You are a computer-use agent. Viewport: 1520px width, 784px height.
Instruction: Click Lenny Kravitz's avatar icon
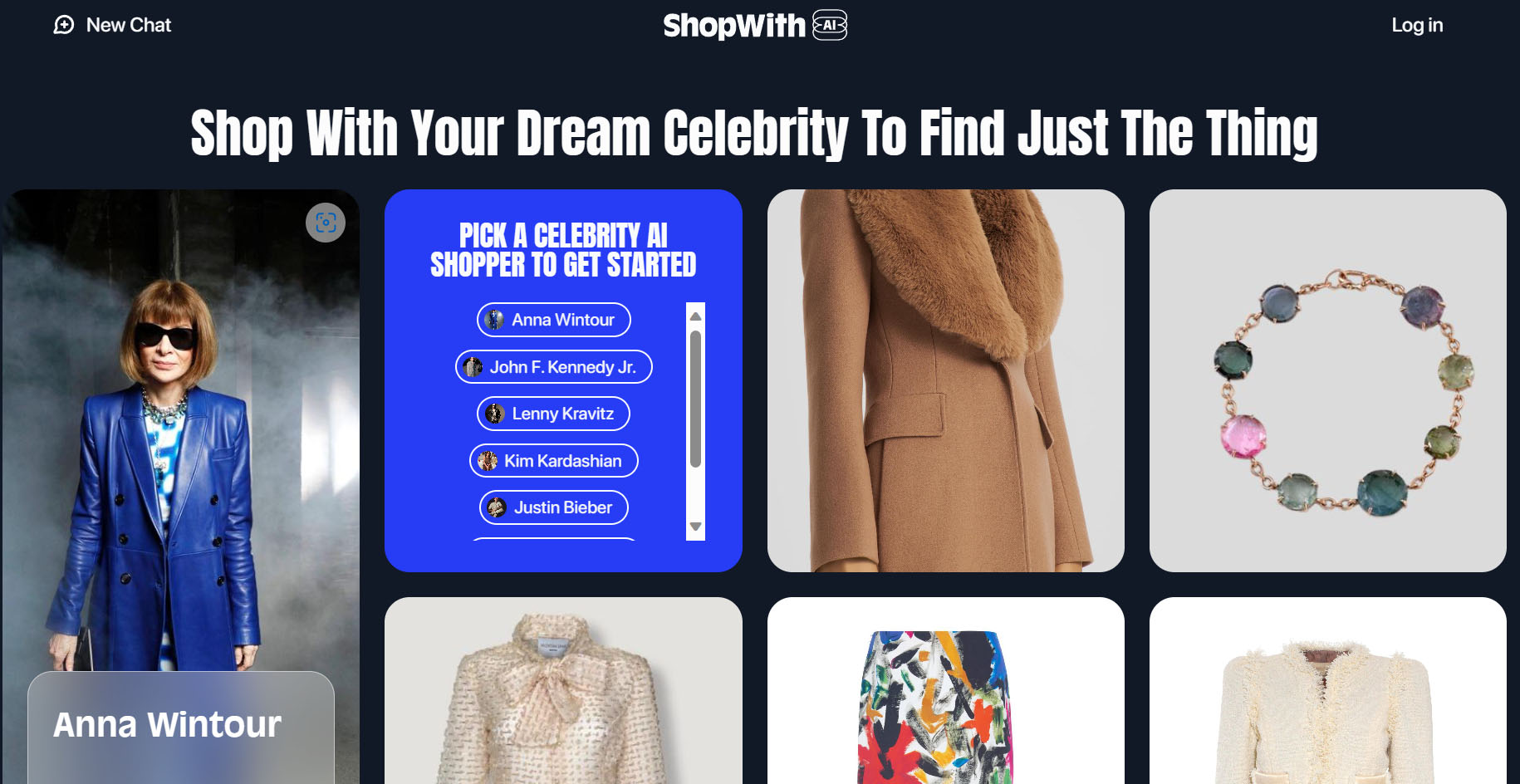(495, 414)
